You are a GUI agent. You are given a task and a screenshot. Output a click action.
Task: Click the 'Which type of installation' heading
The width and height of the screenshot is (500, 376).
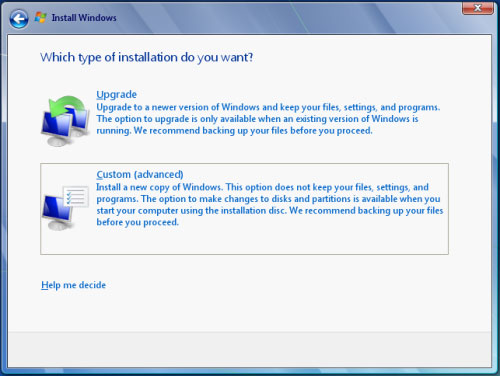[x=147, y=57]
